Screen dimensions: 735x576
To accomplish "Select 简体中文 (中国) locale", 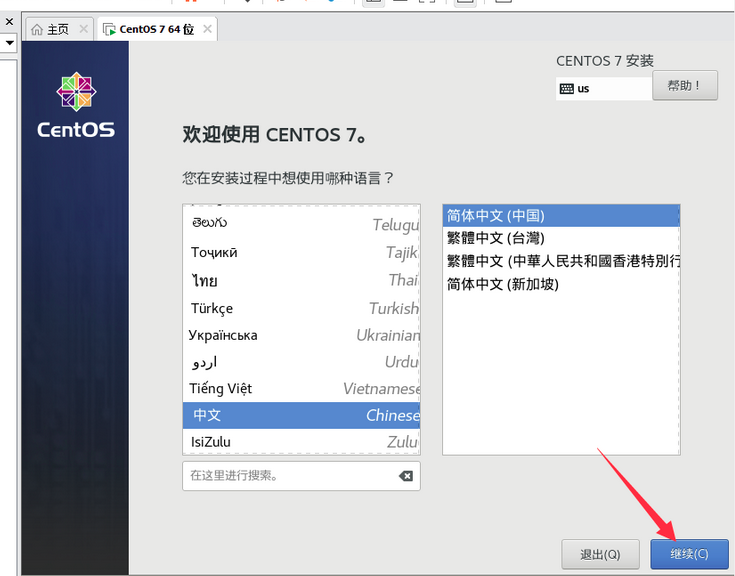I will click(560, 215).
